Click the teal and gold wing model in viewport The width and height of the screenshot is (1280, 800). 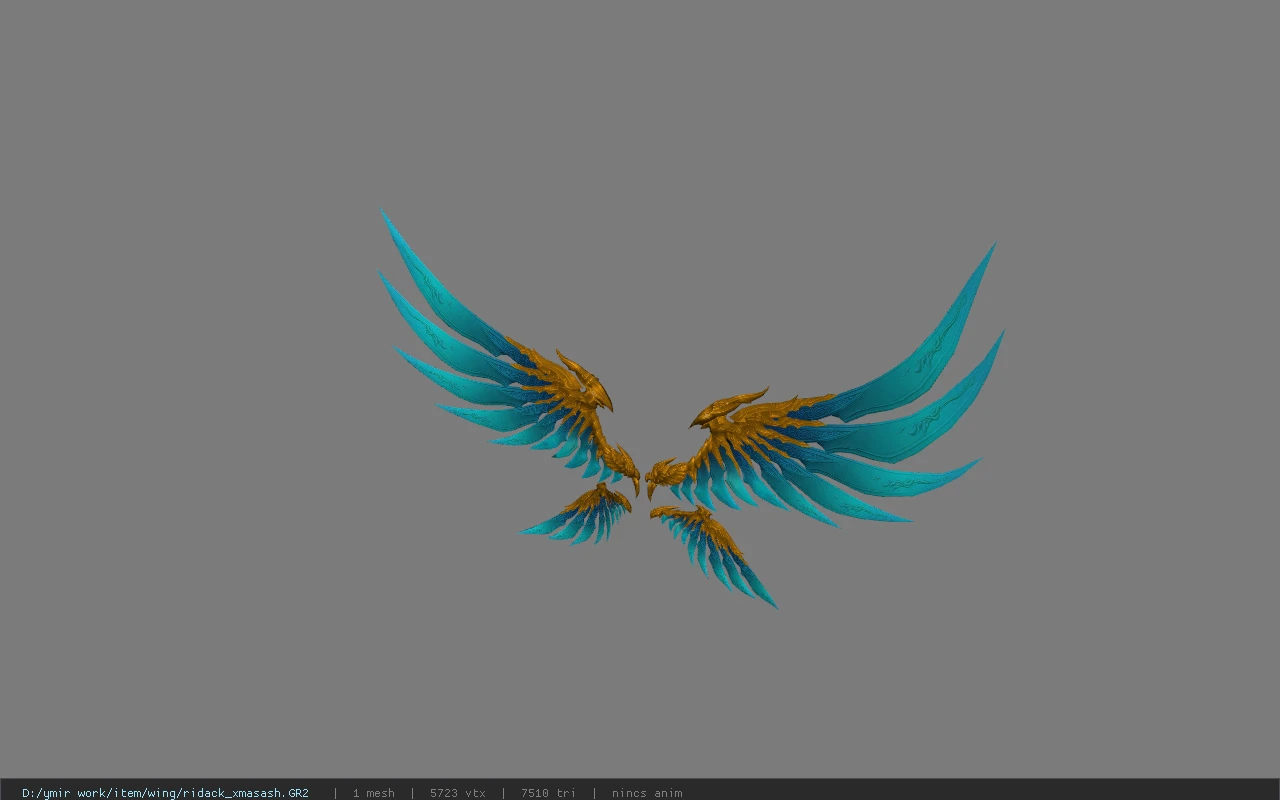coord(690,410)
